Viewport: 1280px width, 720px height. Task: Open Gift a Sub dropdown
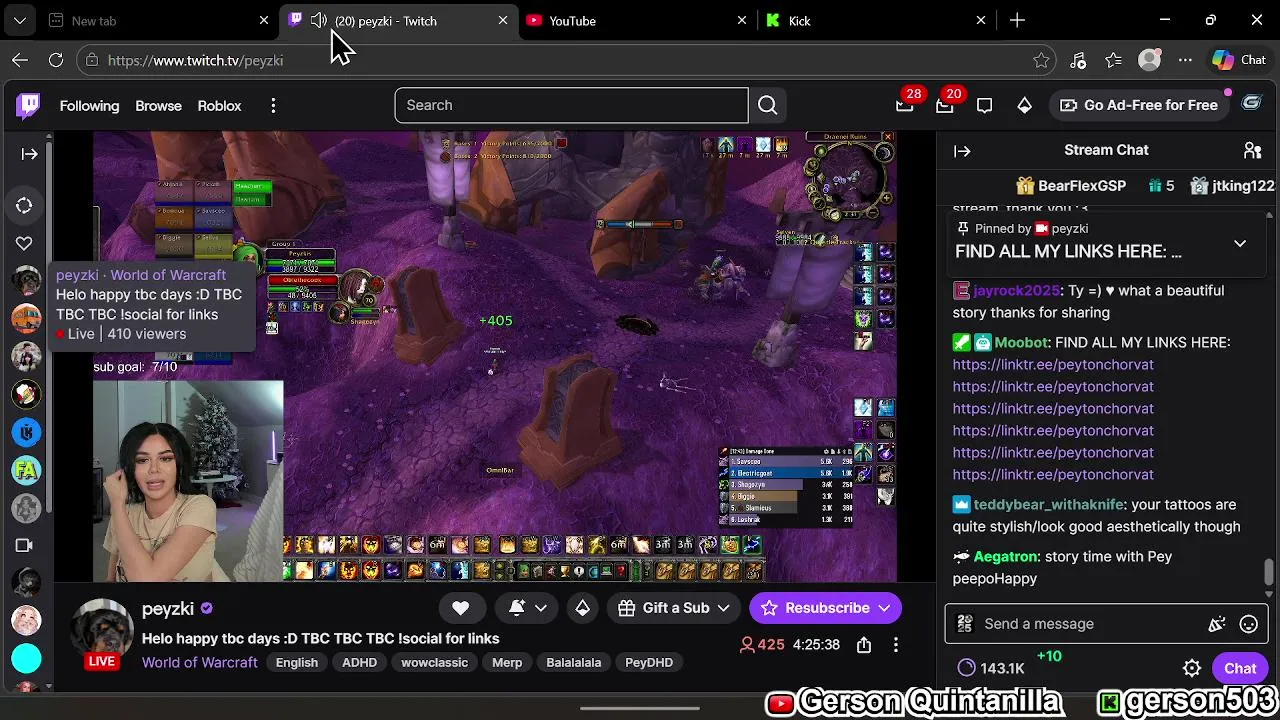pos(674,608)
